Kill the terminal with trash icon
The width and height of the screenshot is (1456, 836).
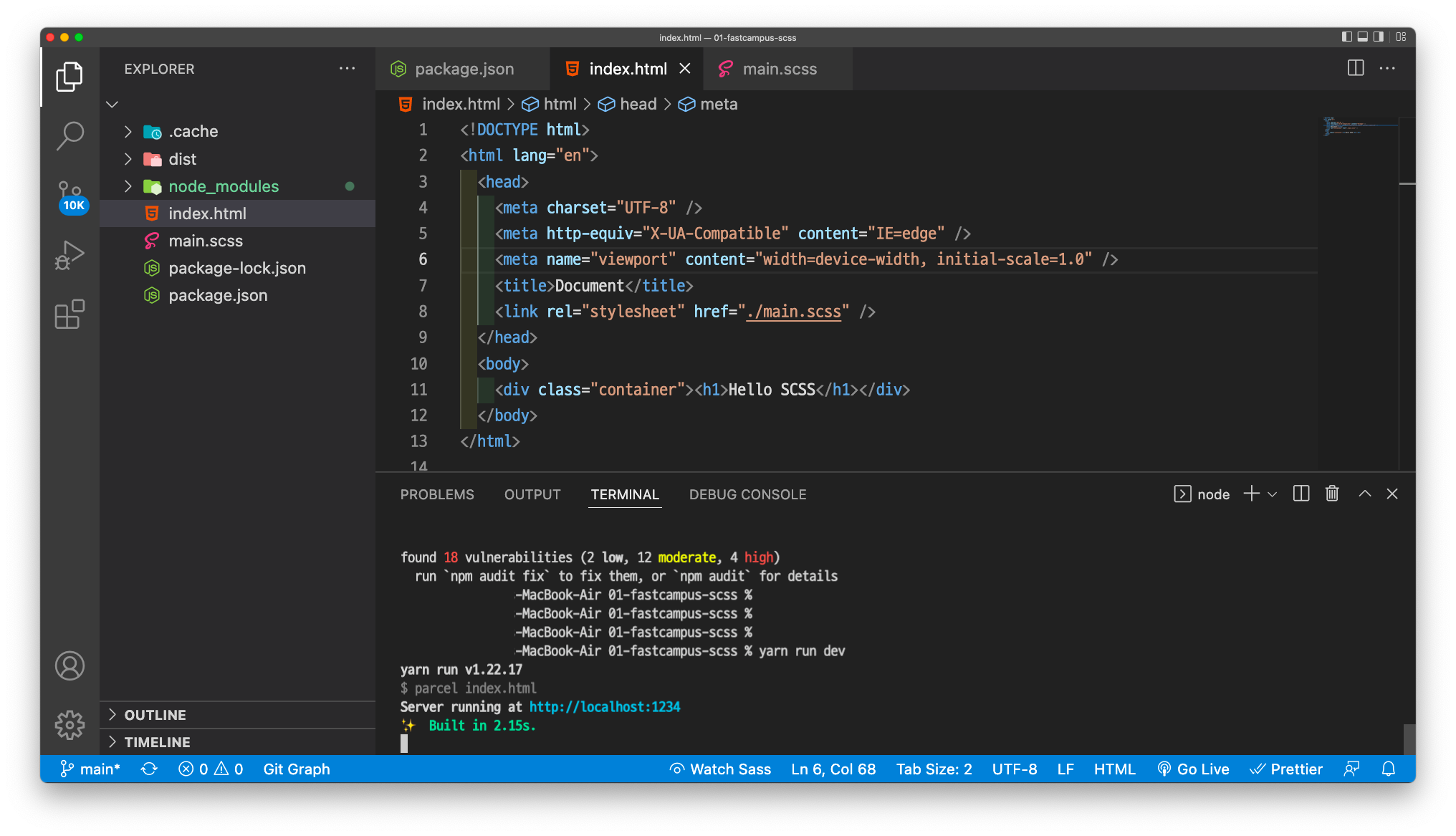point(1332,494)
